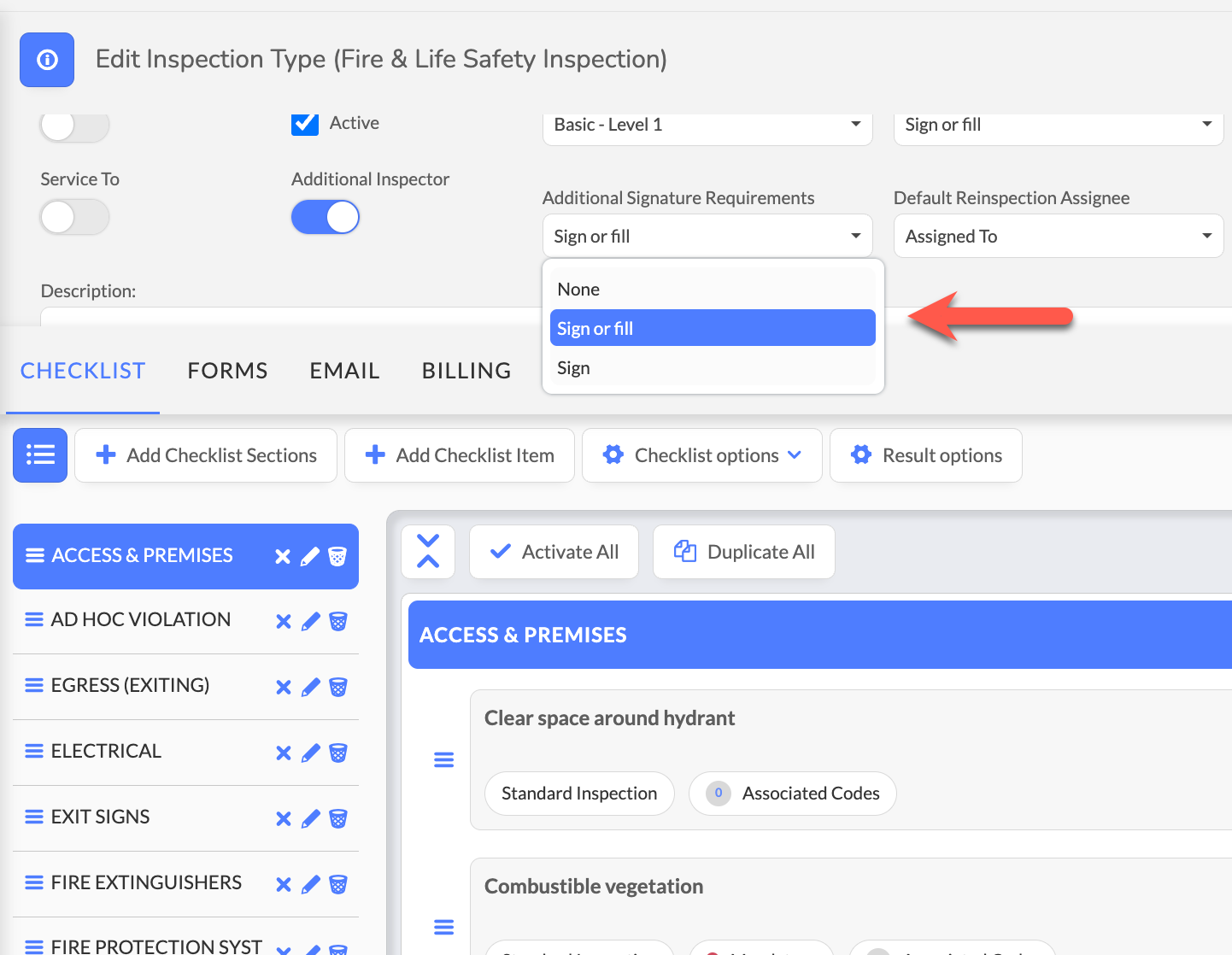
Task: Click the list view icon button
Action: [40, 455]
